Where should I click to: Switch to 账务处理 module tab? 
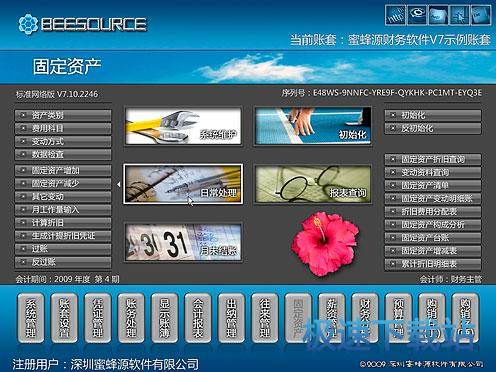click(x=131, y=318)
